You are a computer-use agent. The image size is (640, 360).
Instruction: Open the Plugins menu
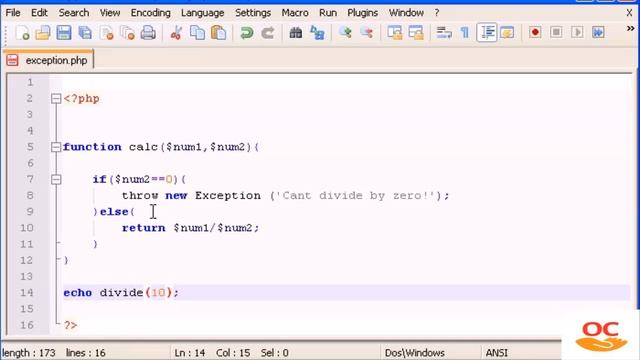click(x=362, y=13)
